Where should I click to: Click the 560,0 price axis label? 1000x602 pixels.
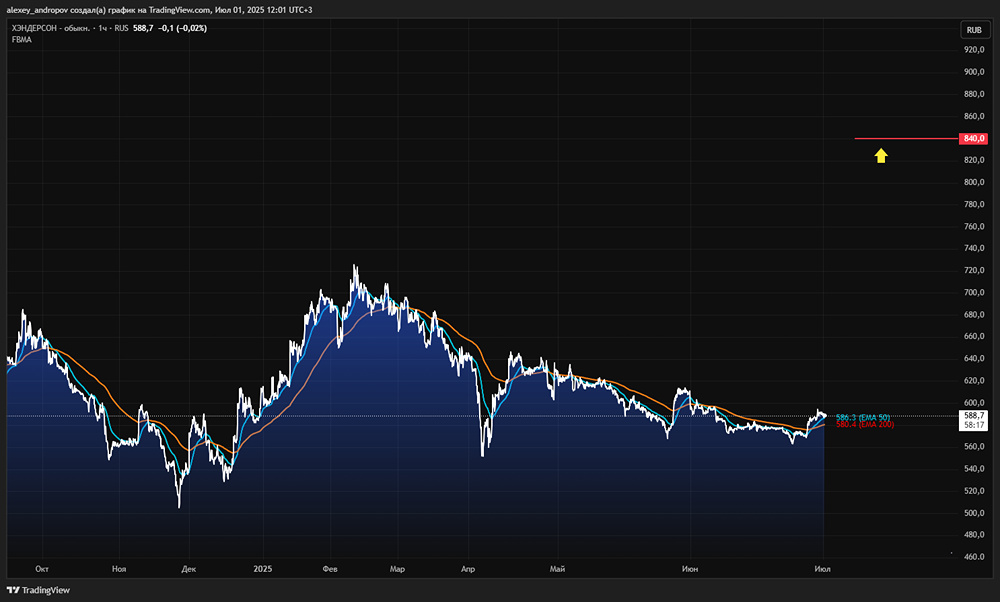[974, 447]
